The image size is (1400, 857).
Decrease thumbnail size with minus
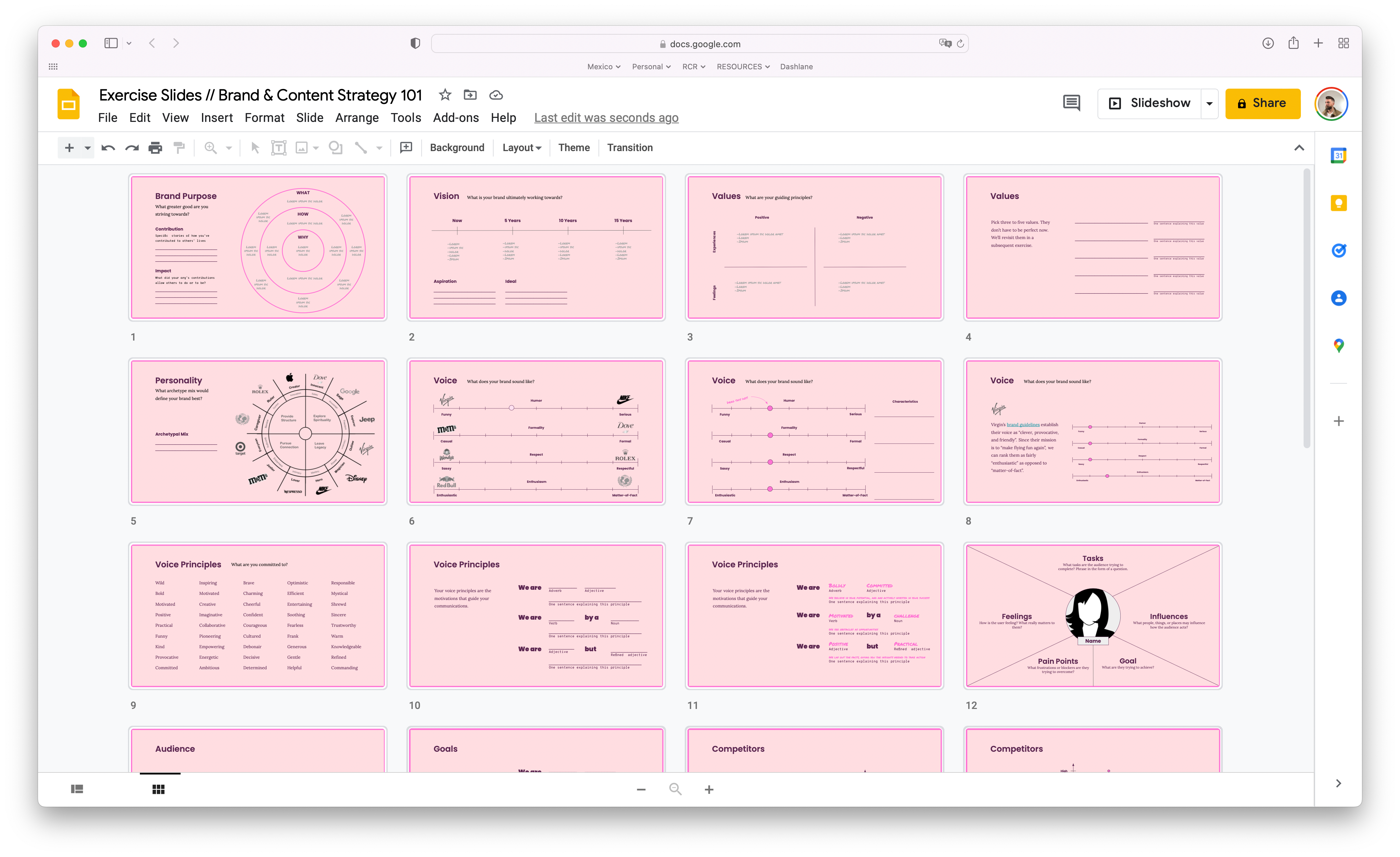[x=641, y=789]
